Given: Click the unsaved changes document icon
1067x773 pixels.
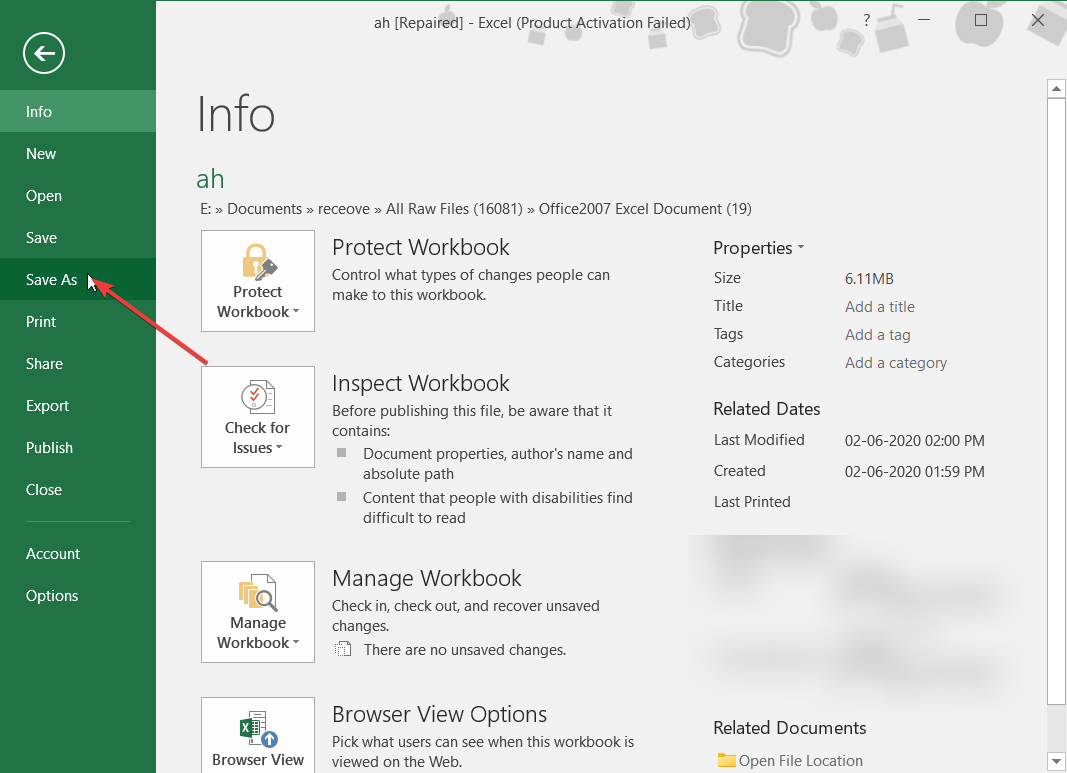Looking at the screenshot, I should 343,649.
